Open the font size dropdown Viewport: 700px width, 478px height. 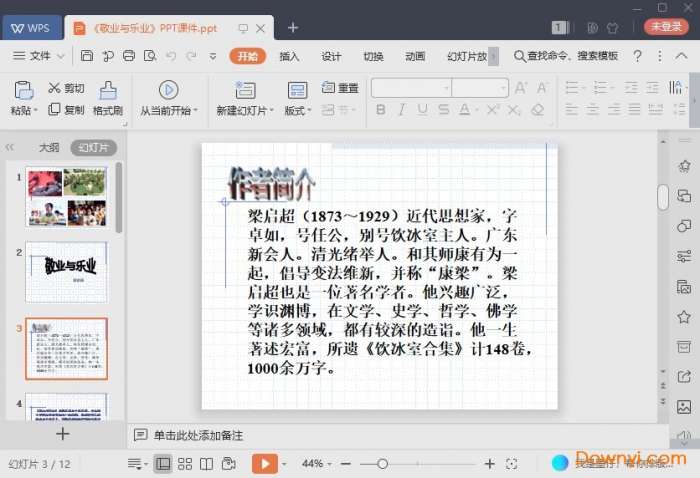click(503, 88)
